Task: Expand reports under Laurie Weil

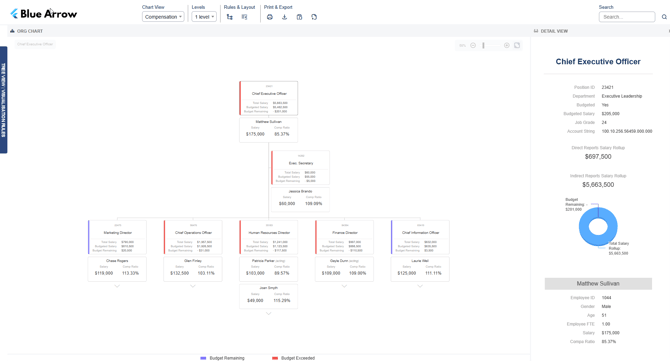Action: point(420,286)
